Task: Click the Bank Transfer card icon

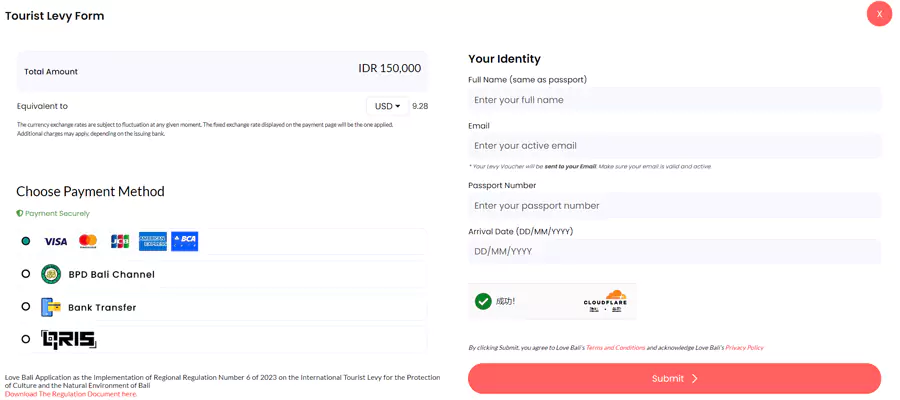Action: [x=51, y=307]
